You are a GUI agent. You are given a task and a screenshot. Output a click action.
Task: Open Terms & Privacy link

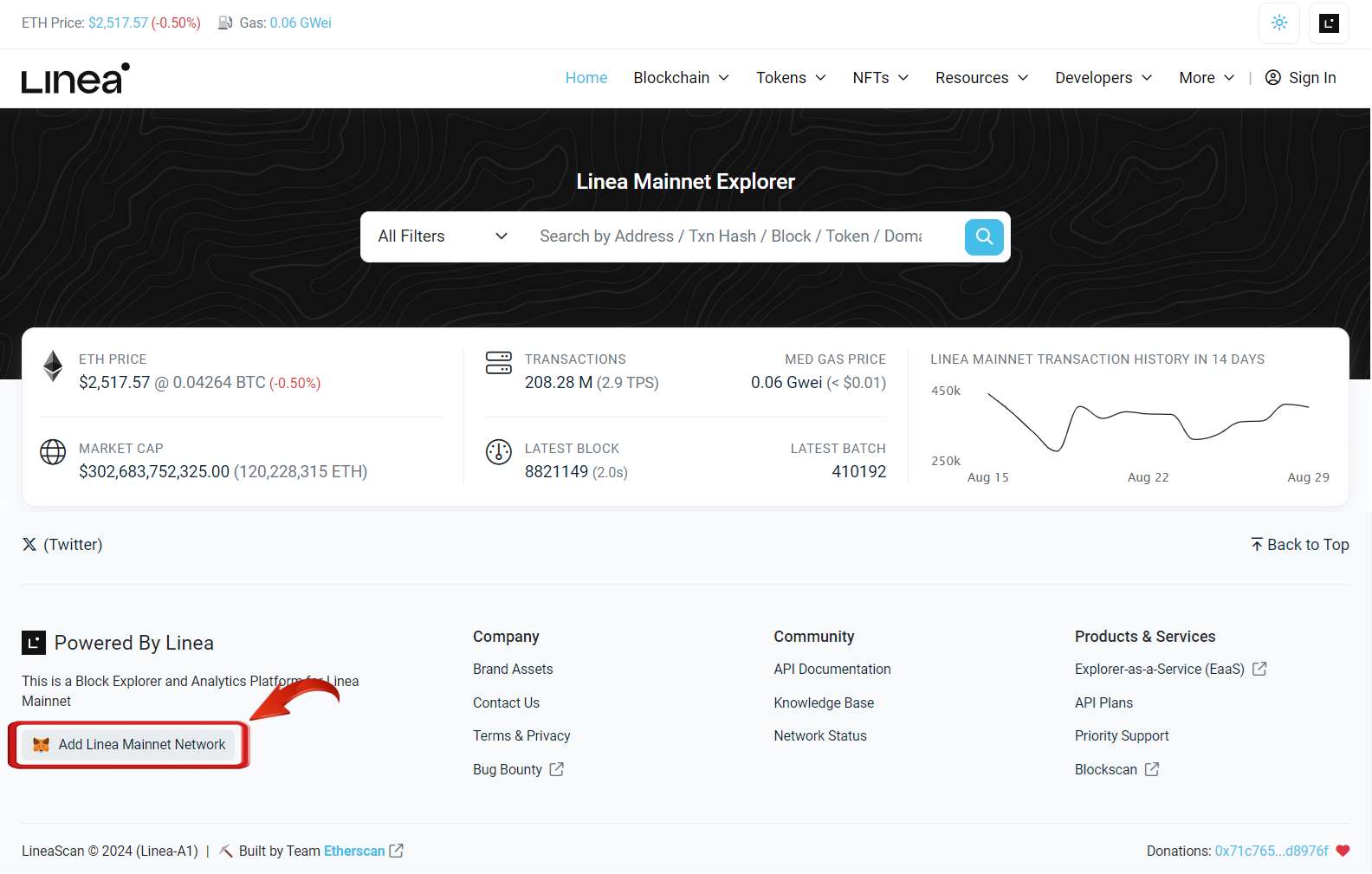coord(521,735)
